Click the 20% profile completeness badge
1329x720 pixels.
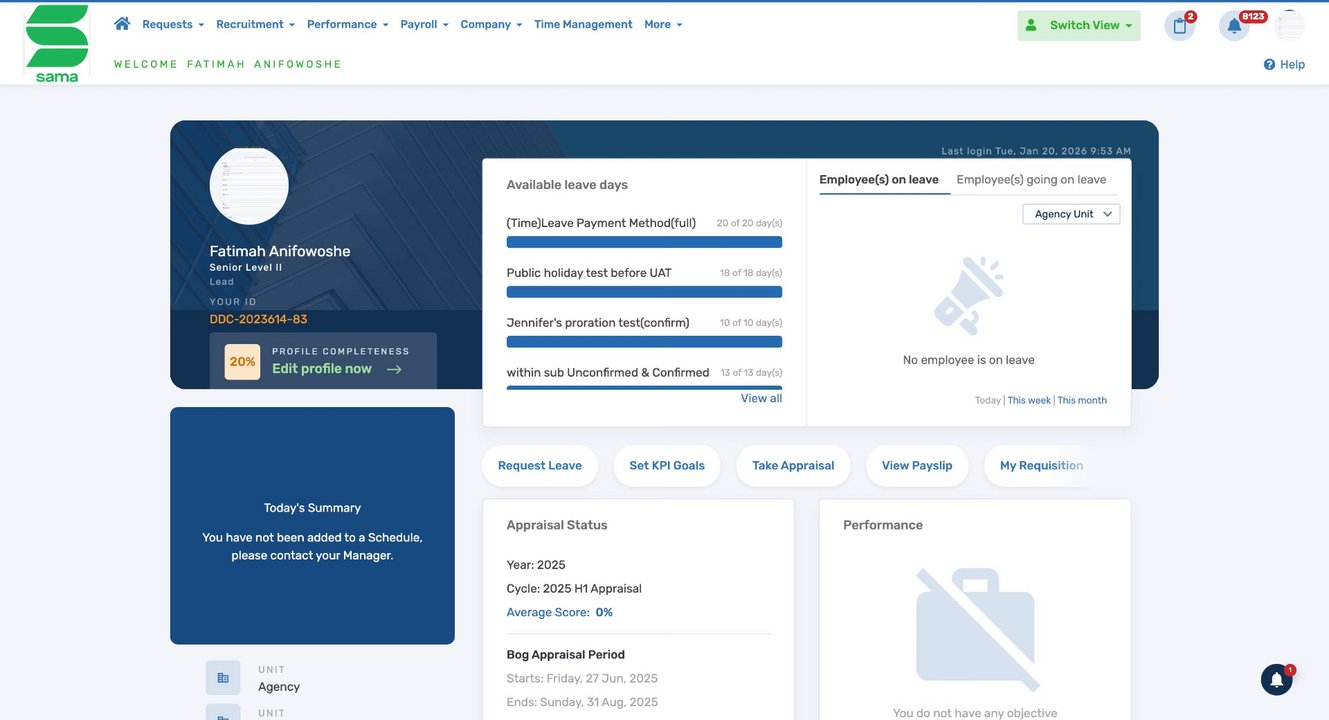coord(242,362)
